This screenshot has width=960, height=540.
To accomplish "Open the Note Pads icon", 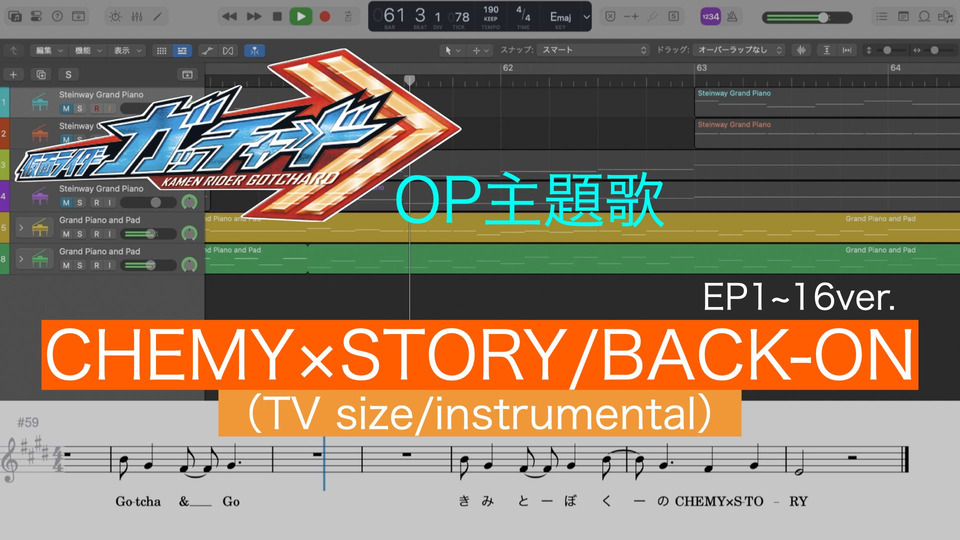I will click(x=903, y=17).
